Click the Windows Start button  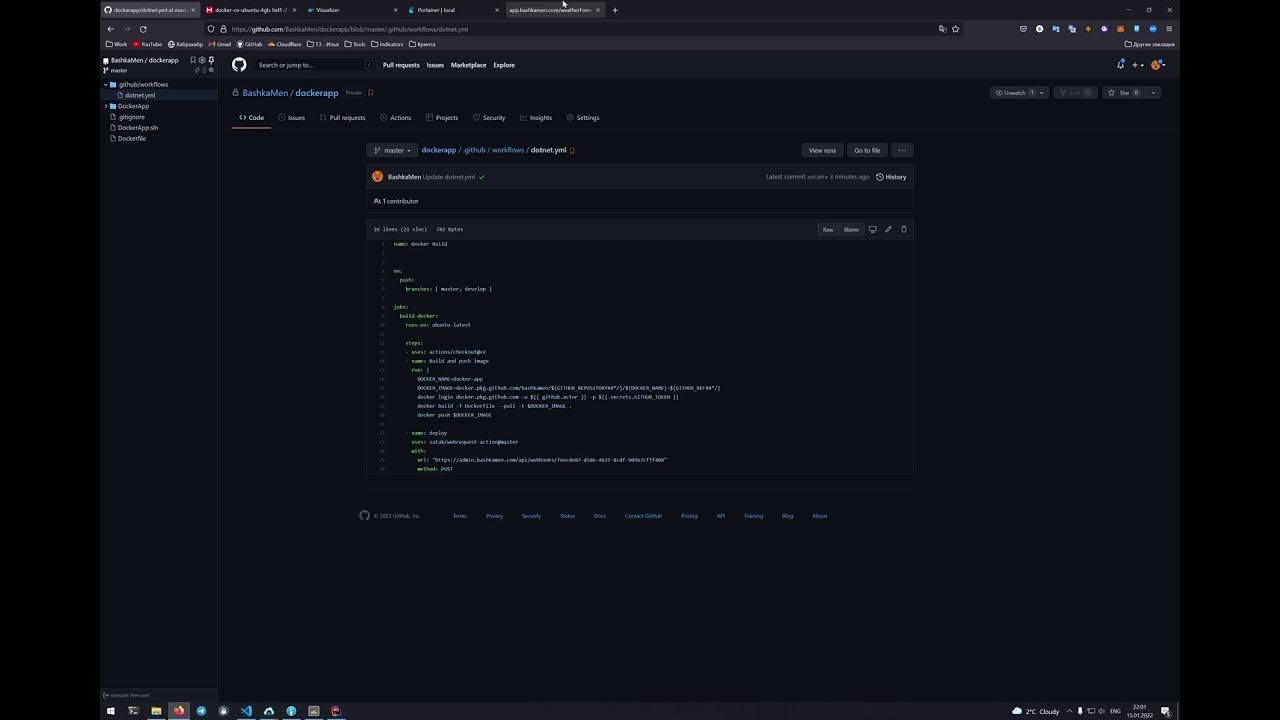tap(111, 711)
